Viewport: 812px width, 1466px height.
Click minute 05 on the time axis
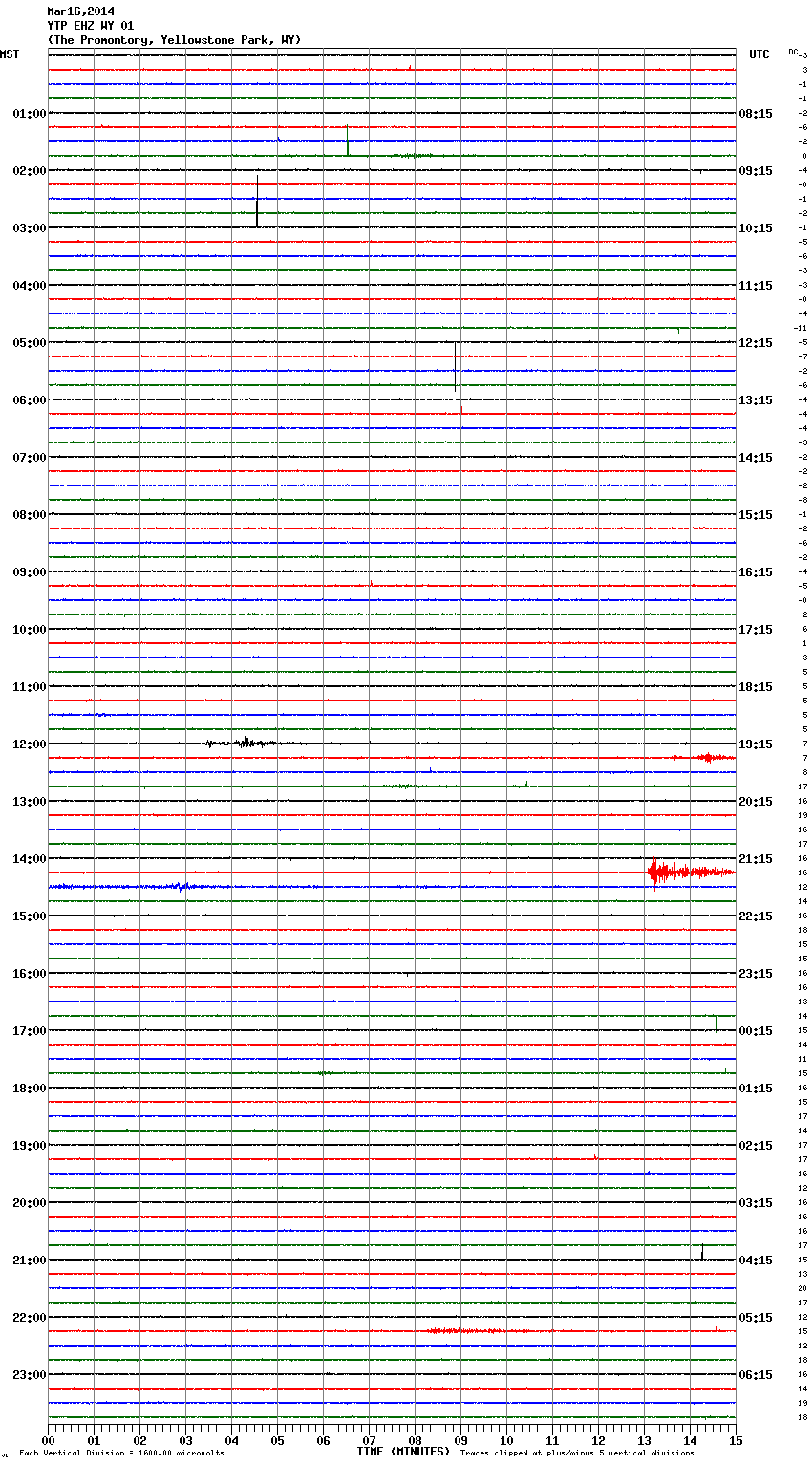[x=277, y=1440]
